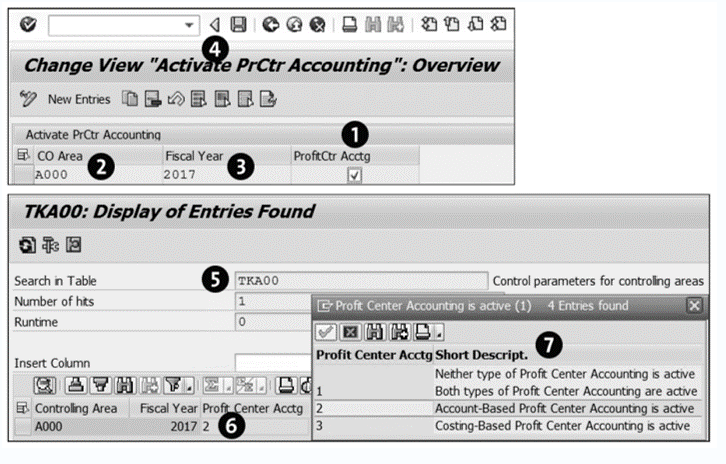Toggle the ProfitCtr Acctg checkbox
Image resolution: width=726 pixels, height=464 pixels.
point(354,175)
